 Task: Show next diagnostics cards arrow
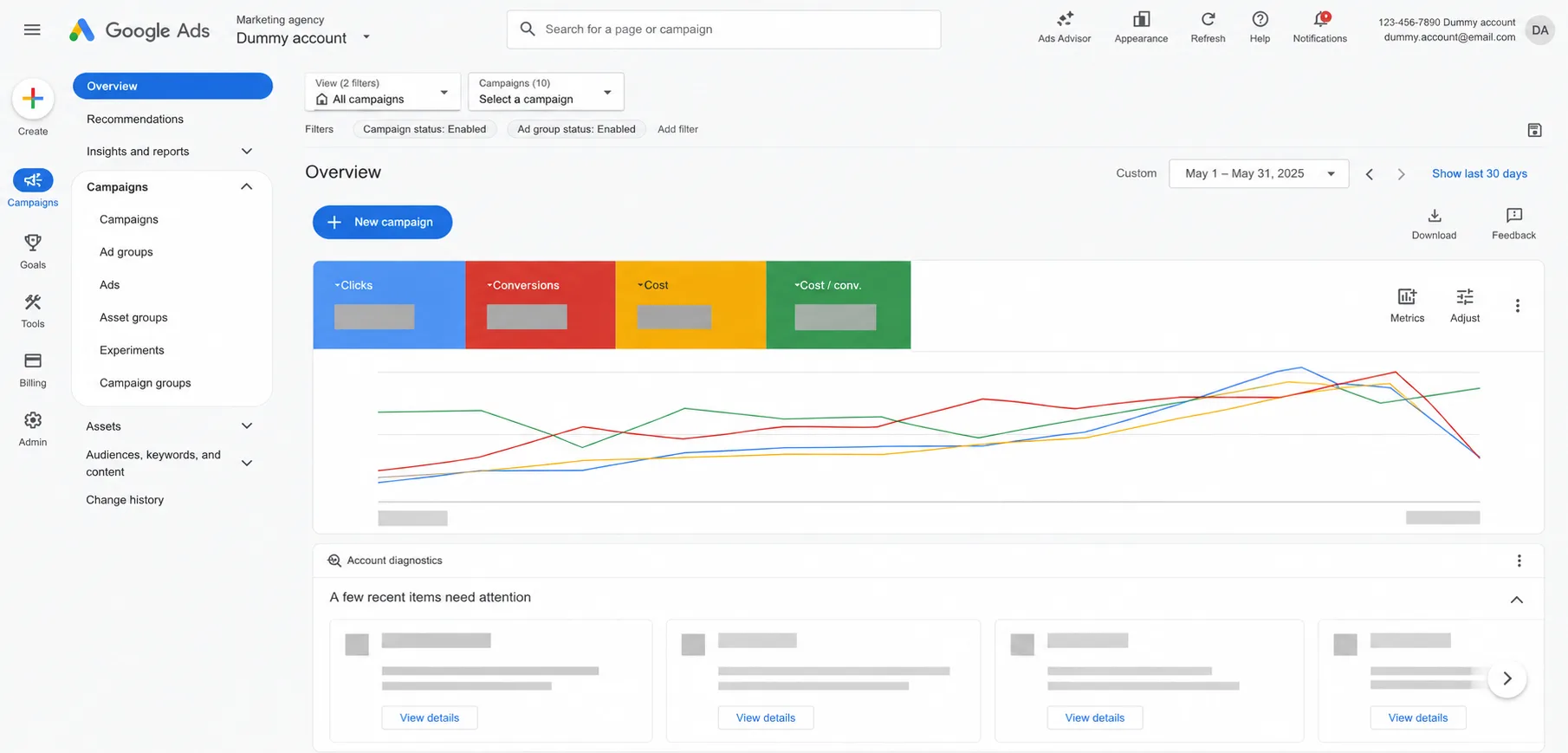(1507, 678)
